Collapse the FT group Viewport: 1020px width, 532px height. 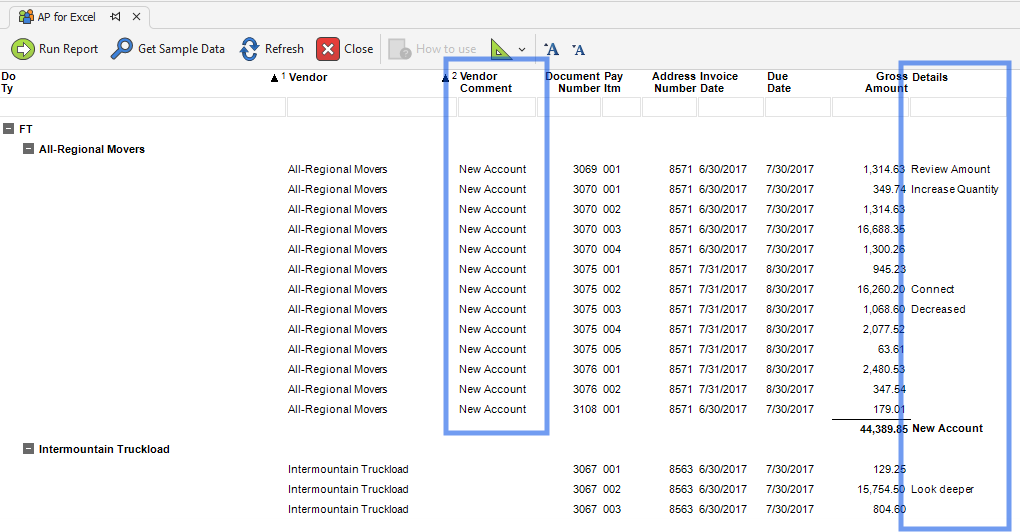pos(8,129)
